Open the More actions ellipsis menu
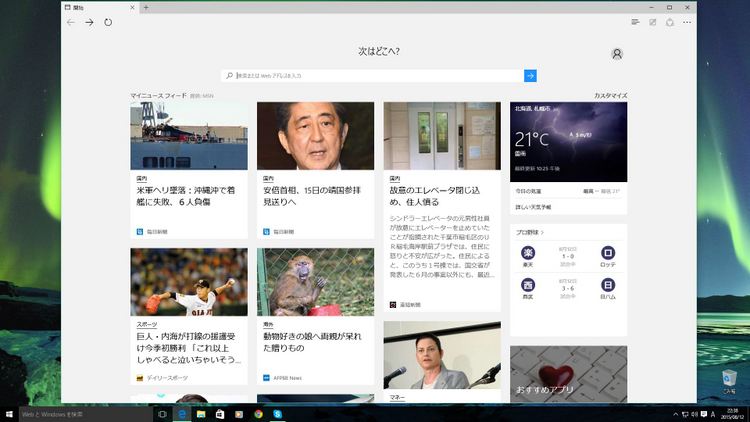The height and width of the screenshot is (422, 750). tap(687, 22)
